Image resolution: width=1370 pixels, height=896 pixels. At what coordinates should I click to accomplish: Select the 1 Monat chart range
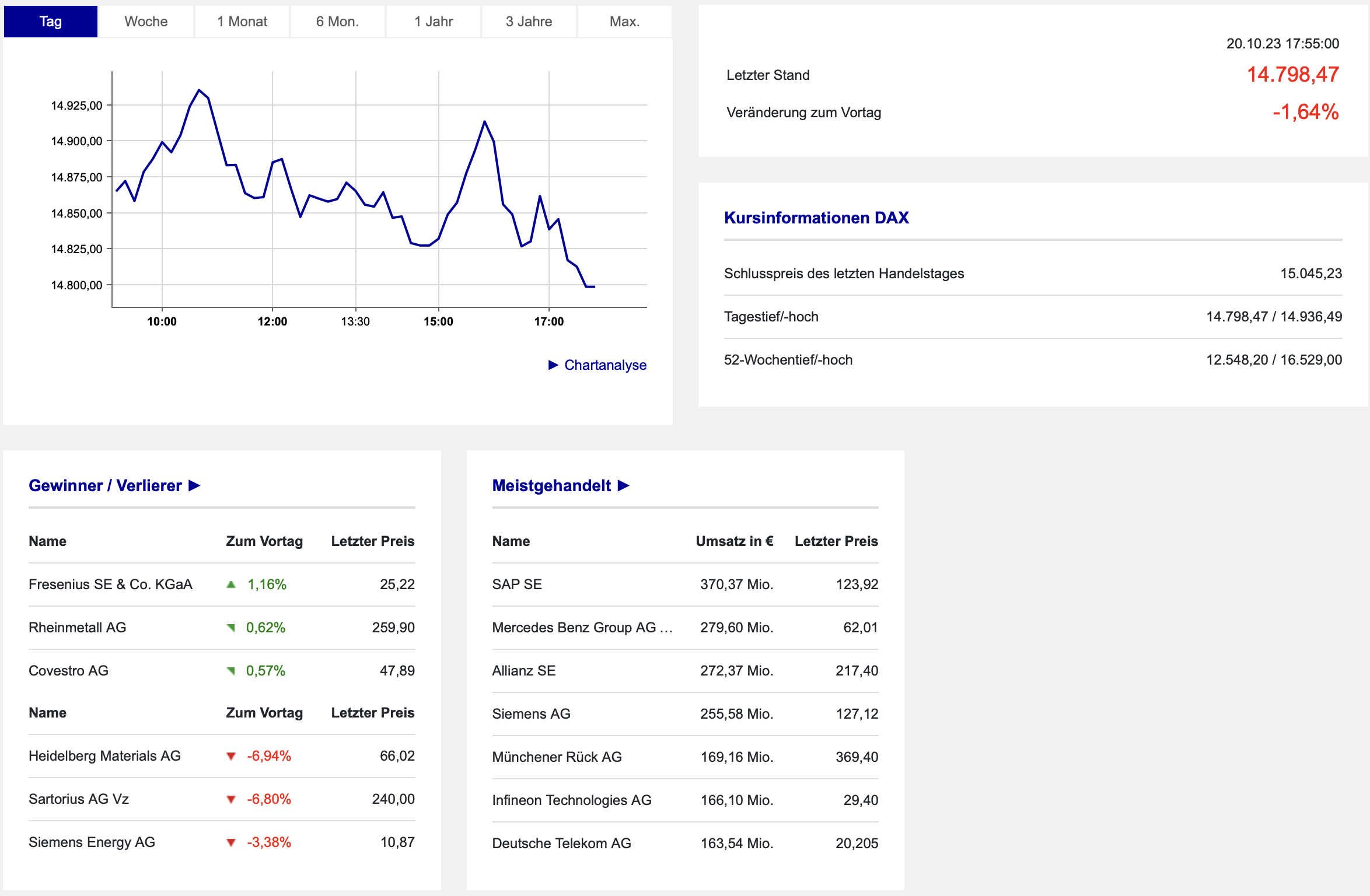tap(242, 22)
